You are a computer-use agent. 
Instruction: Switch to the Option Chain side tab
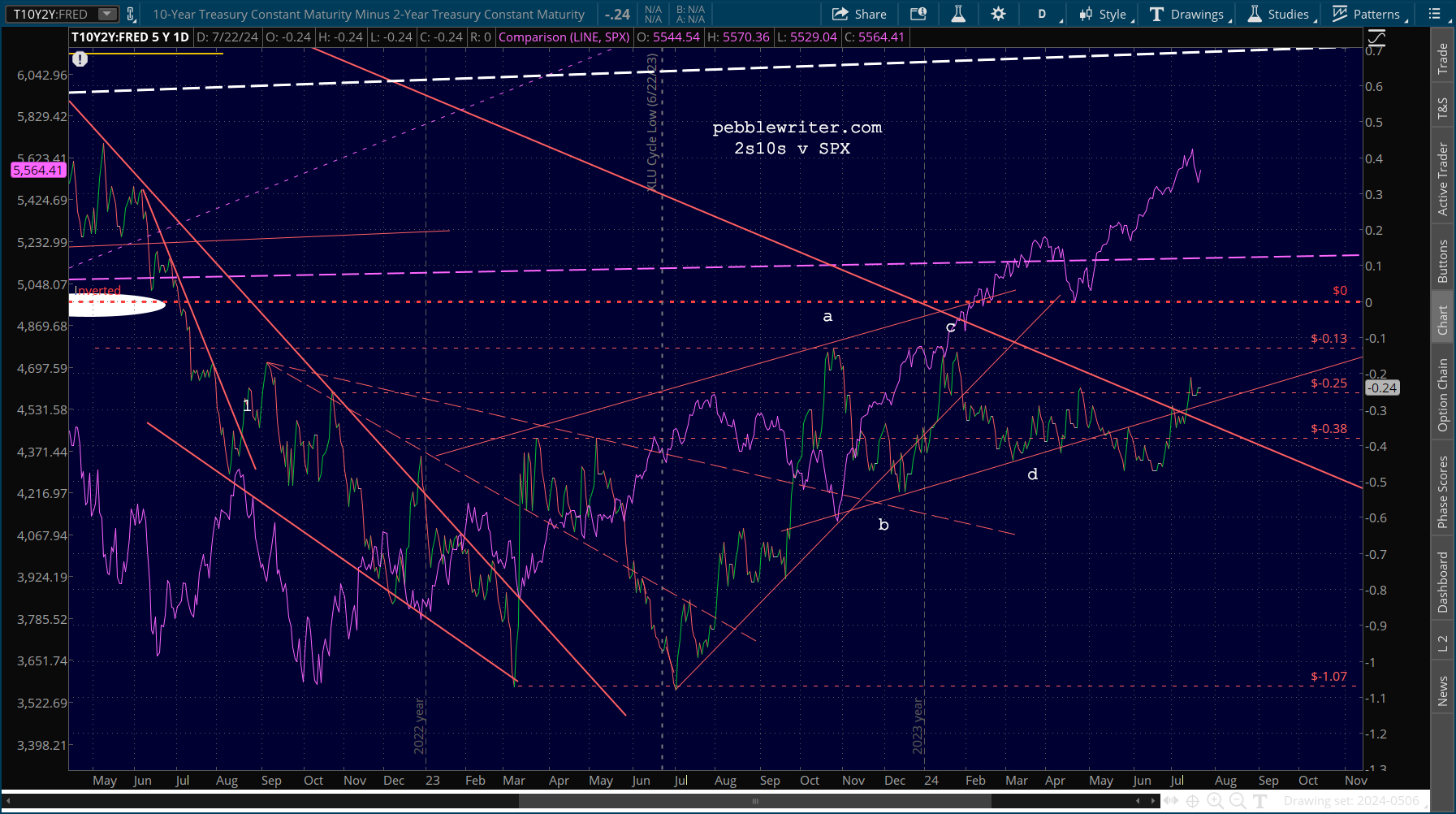pyautogui.click(x=1443, y=395)
